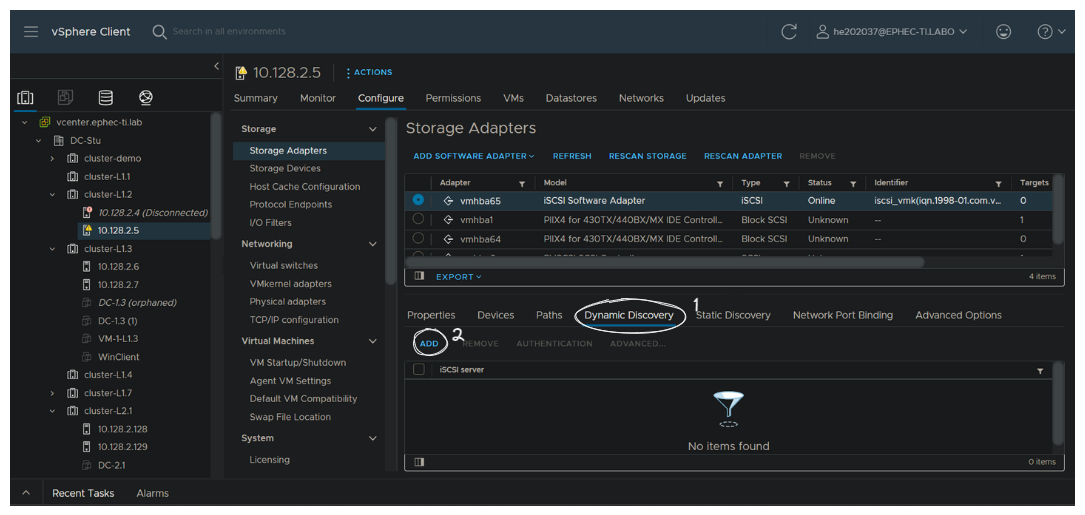The width and height of the screenshot is (1085, 515).
Task: Click the adapters table vertical scrollbar
Action: [1058, 209]
